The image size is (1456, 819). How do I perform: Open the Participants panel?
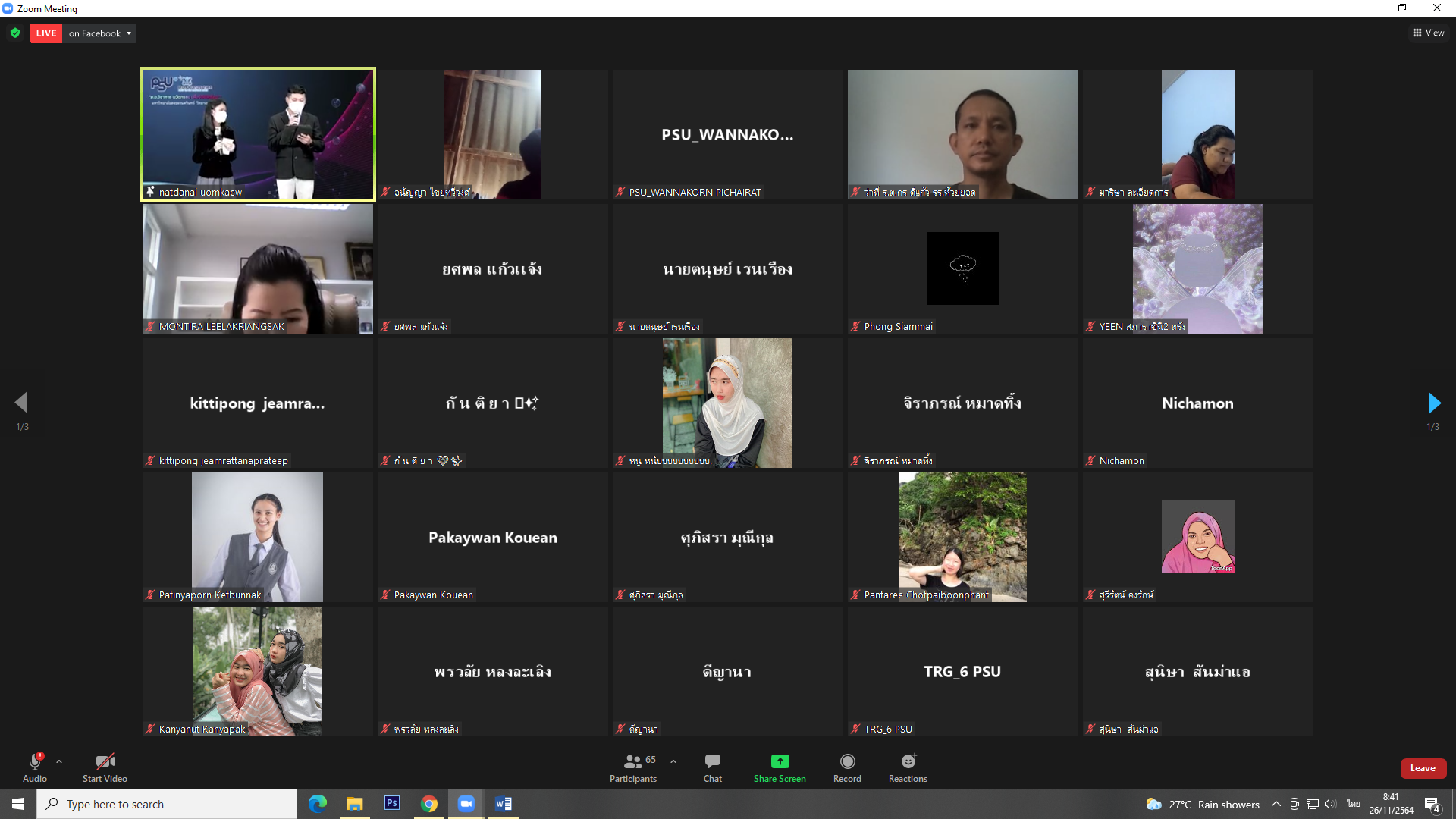coord(633,767)
